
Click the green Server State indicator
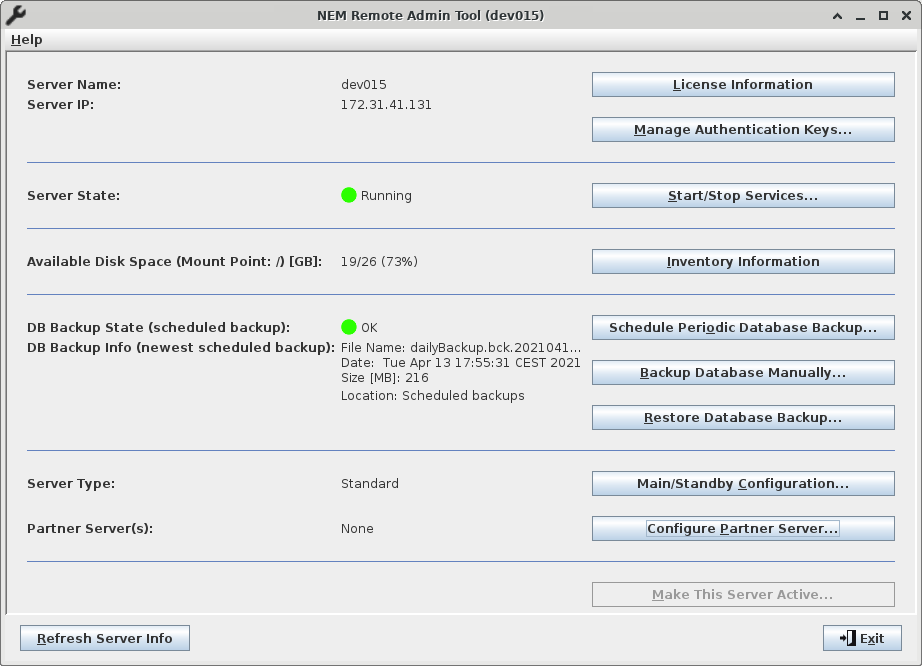349,195
